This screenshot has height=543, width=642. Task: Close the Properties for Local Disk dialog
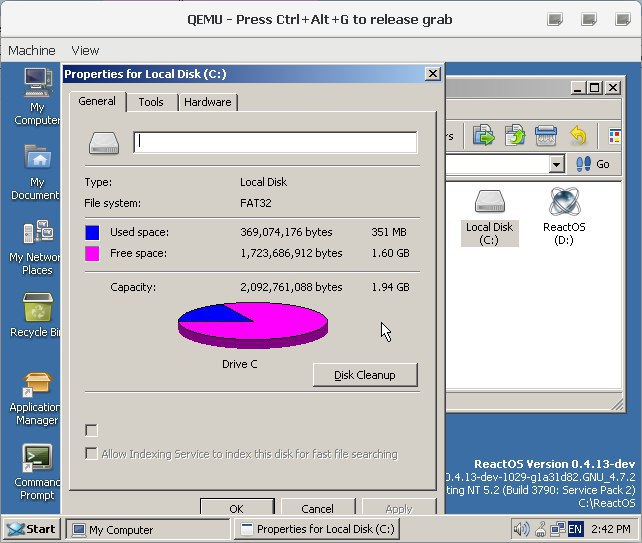(x=432, y=74)
